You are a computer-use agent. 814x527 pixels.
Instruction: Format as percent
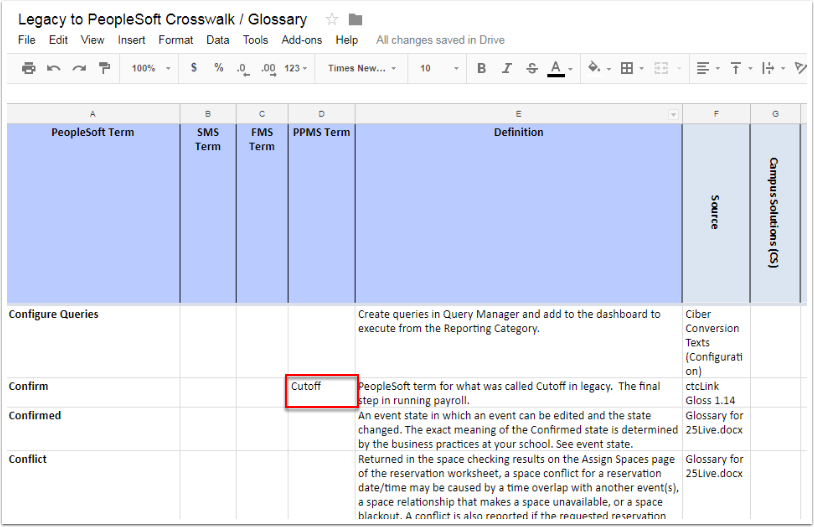(x=219, y=67)
